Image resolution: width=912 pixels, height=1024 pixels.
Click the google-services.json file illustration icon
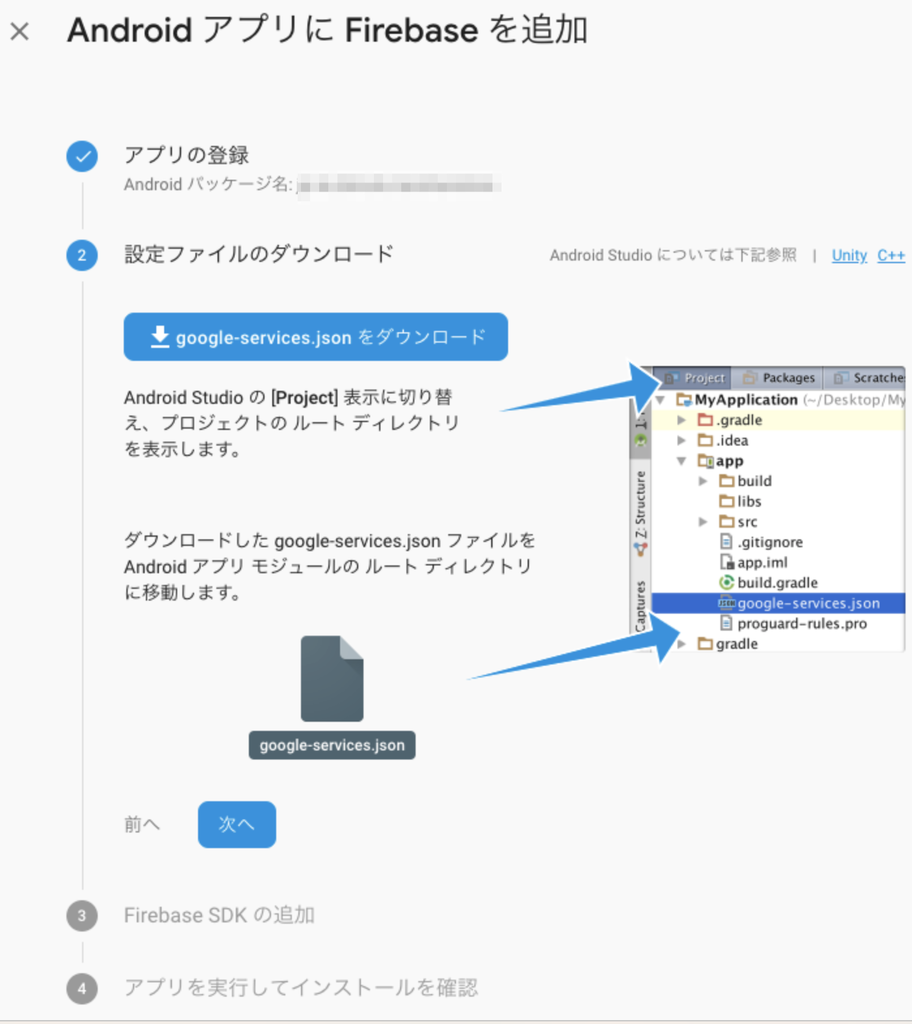332,679
